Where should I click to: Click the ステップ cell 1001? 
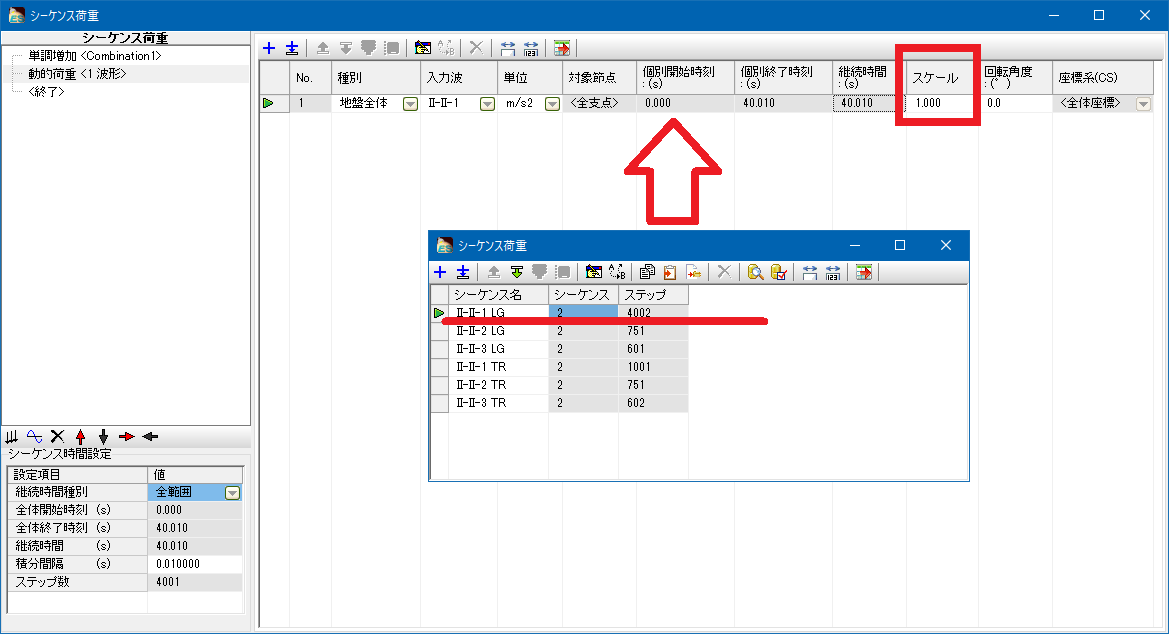coord(653,367)
